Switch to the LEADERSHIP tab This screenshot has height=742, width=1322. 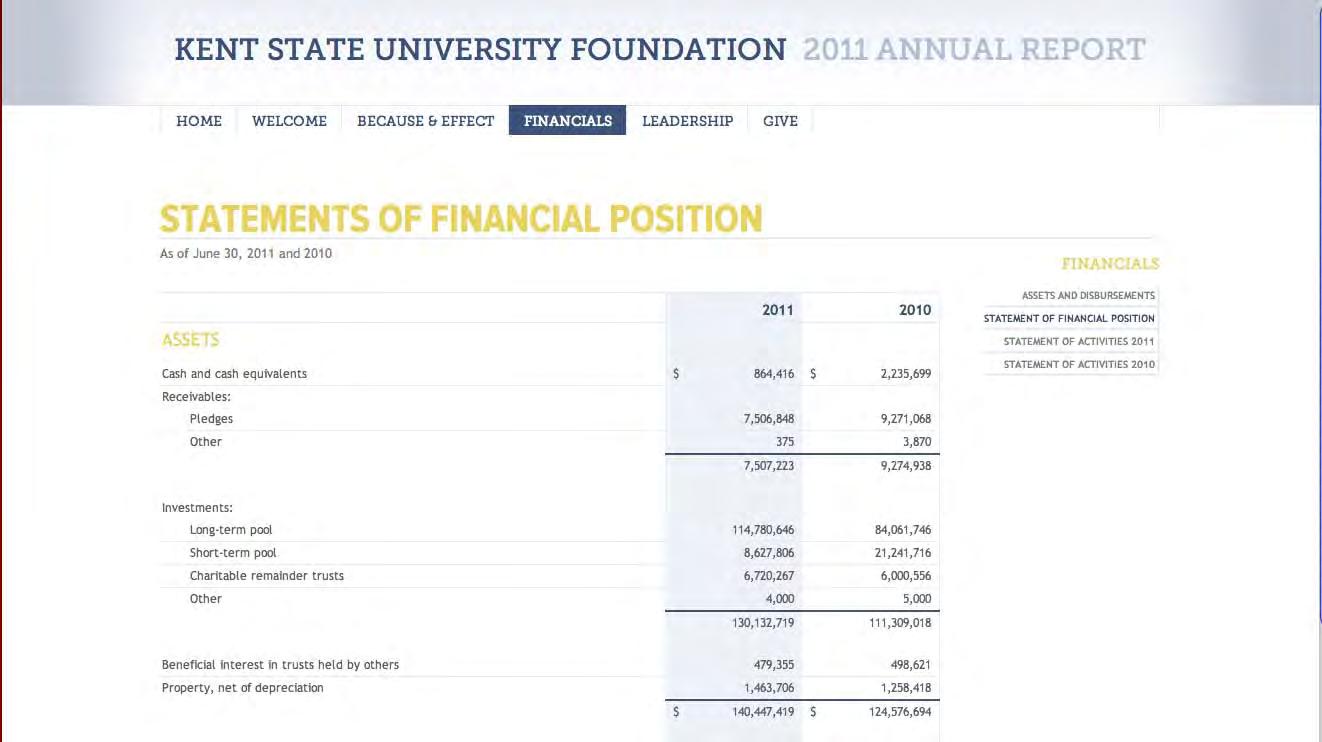tap(687, 121)
